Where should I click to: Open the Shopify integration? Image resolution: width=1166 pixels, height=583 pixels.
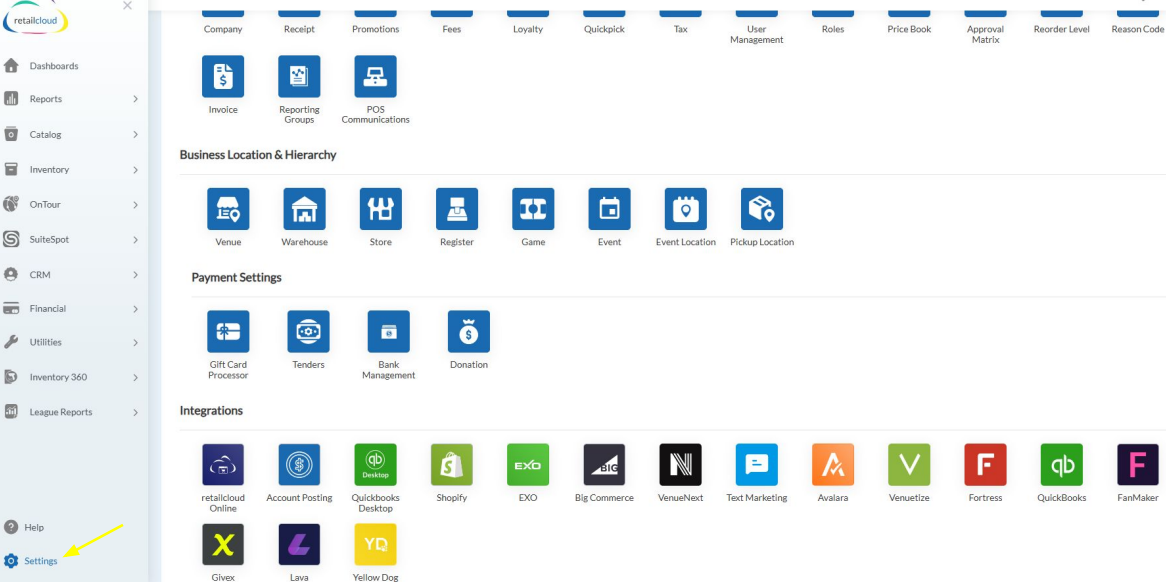coord(451,465)
